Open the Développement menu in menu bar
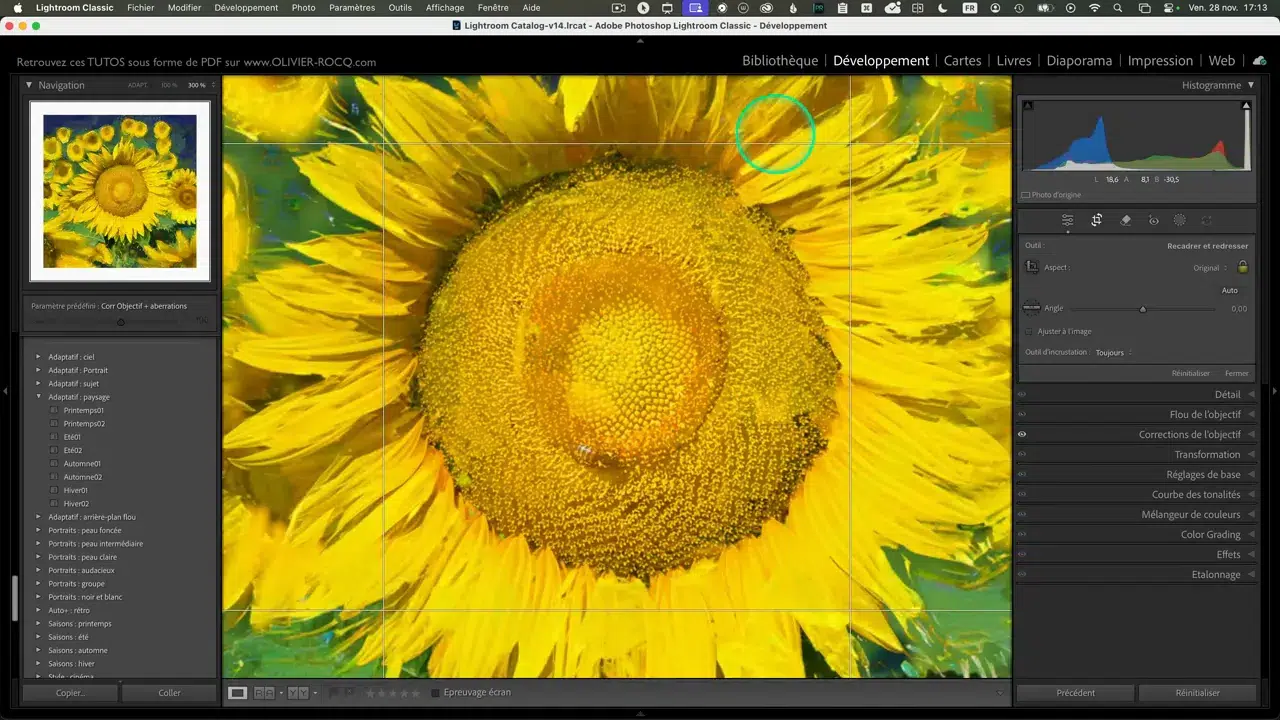This screenshot has width=1280, height=720. coord(246,8)
